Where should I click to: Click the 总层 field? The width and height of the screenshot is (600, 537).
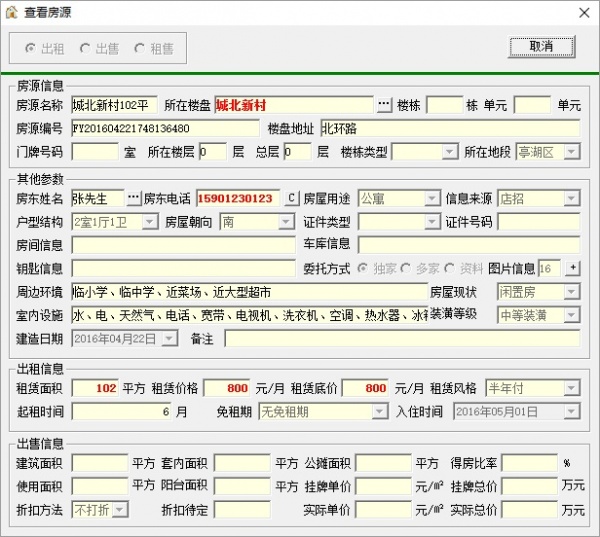pos(297,152)
